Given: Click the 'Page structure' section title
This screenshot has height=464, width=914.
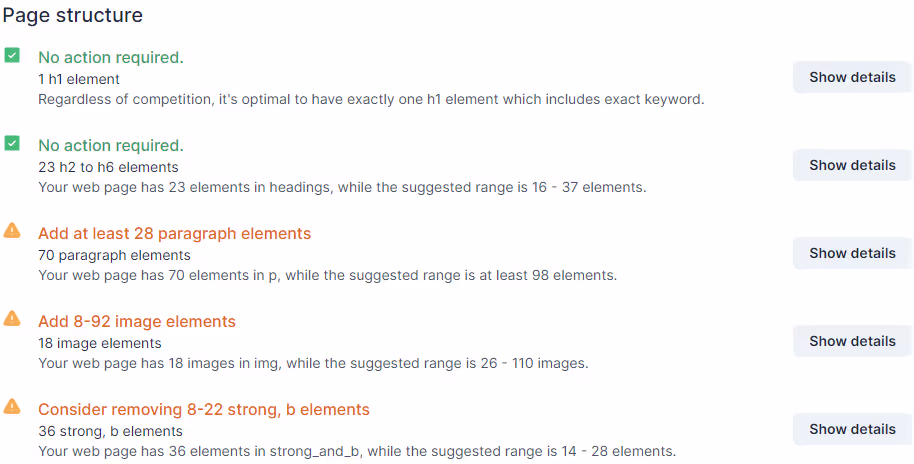Looking at the screenshot, I should (73, 16).
